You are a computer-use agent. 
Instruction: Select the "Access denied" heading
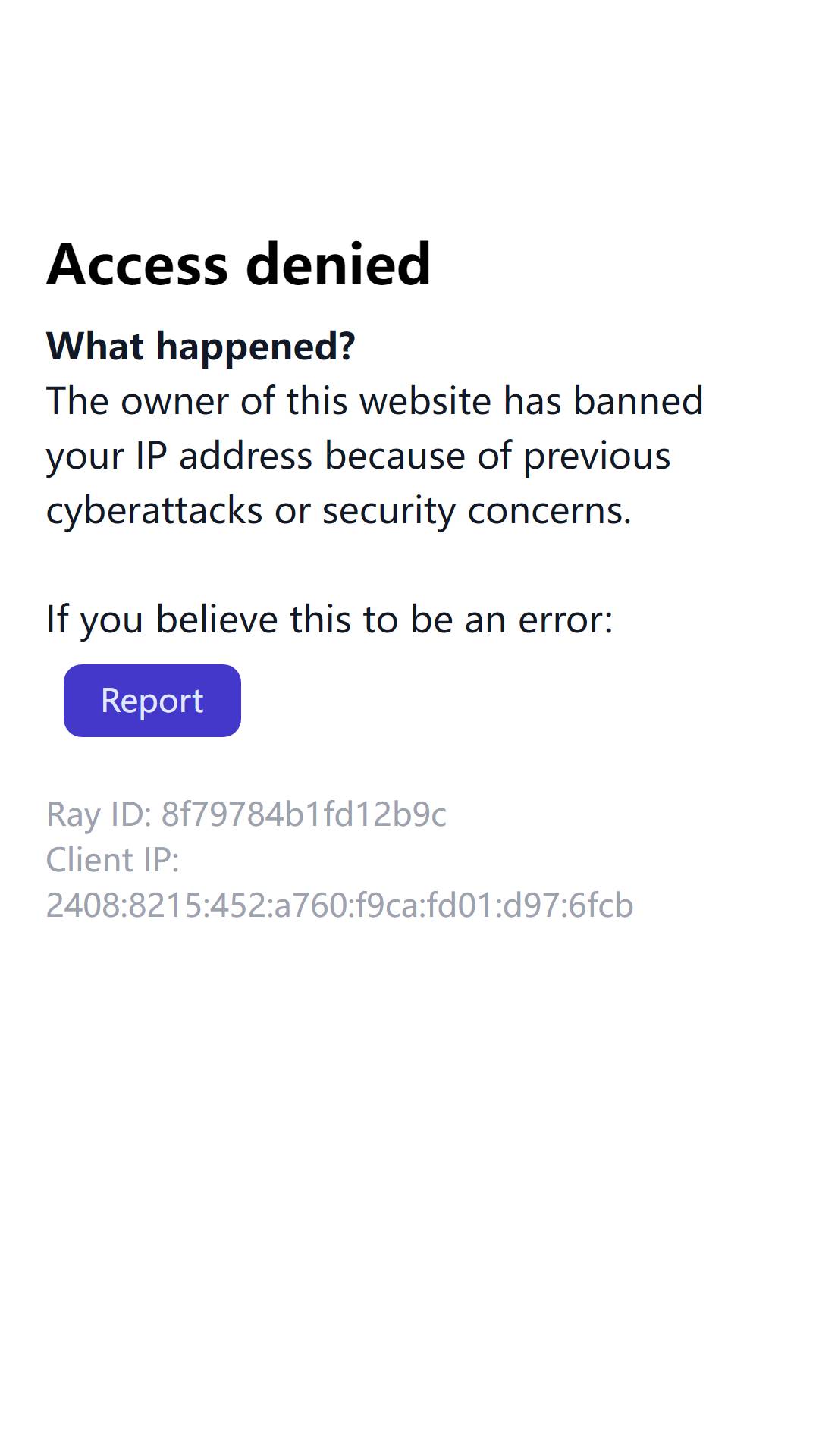tap(239, 265)
